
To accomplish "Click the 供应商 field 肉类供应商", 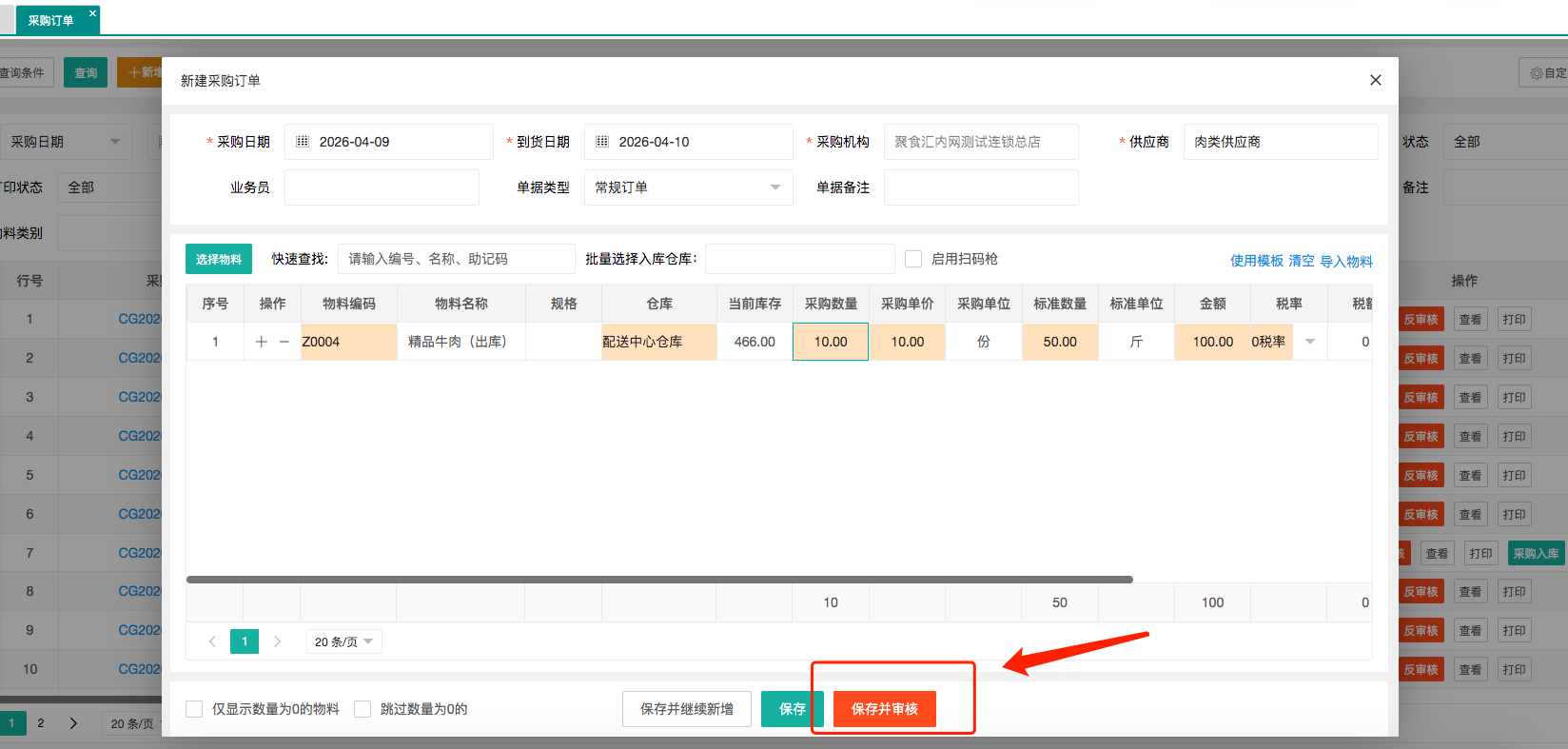I will point(1281,142).
